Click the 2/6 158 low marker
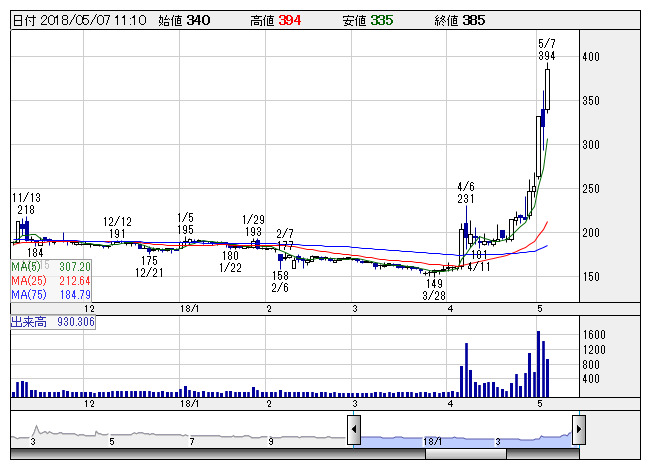Image resolution: width=652 pixels, height=469 pixels. (281, 280)
